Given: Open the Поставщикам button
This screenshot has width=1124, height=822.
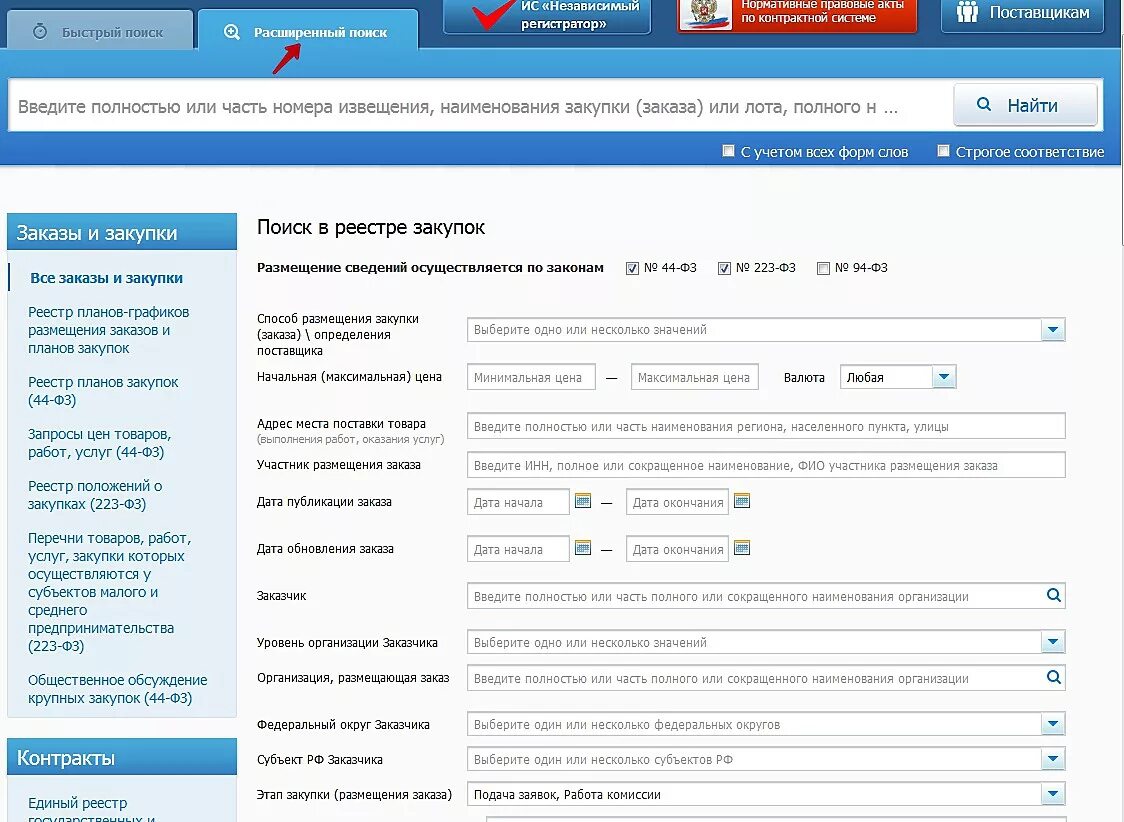Looking at the screenshot, I should coord(1022,14).
